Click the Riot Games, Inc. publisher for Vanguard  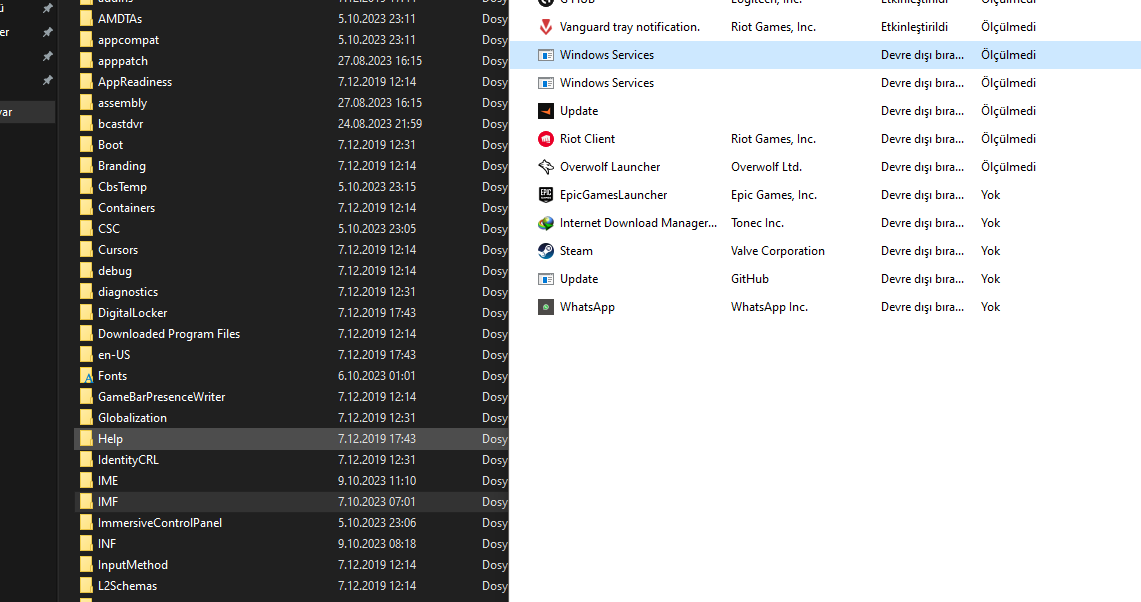[773, 27]
